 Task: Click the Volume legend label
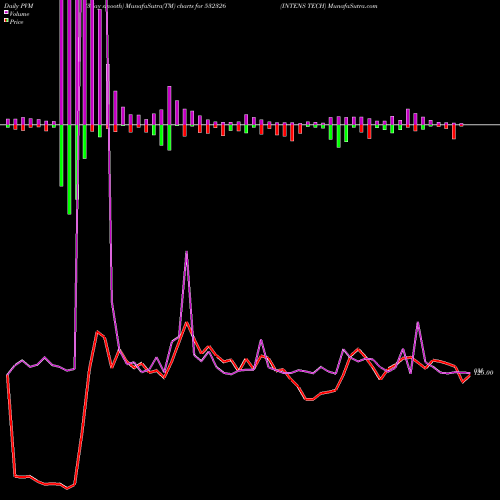(19, 14)
